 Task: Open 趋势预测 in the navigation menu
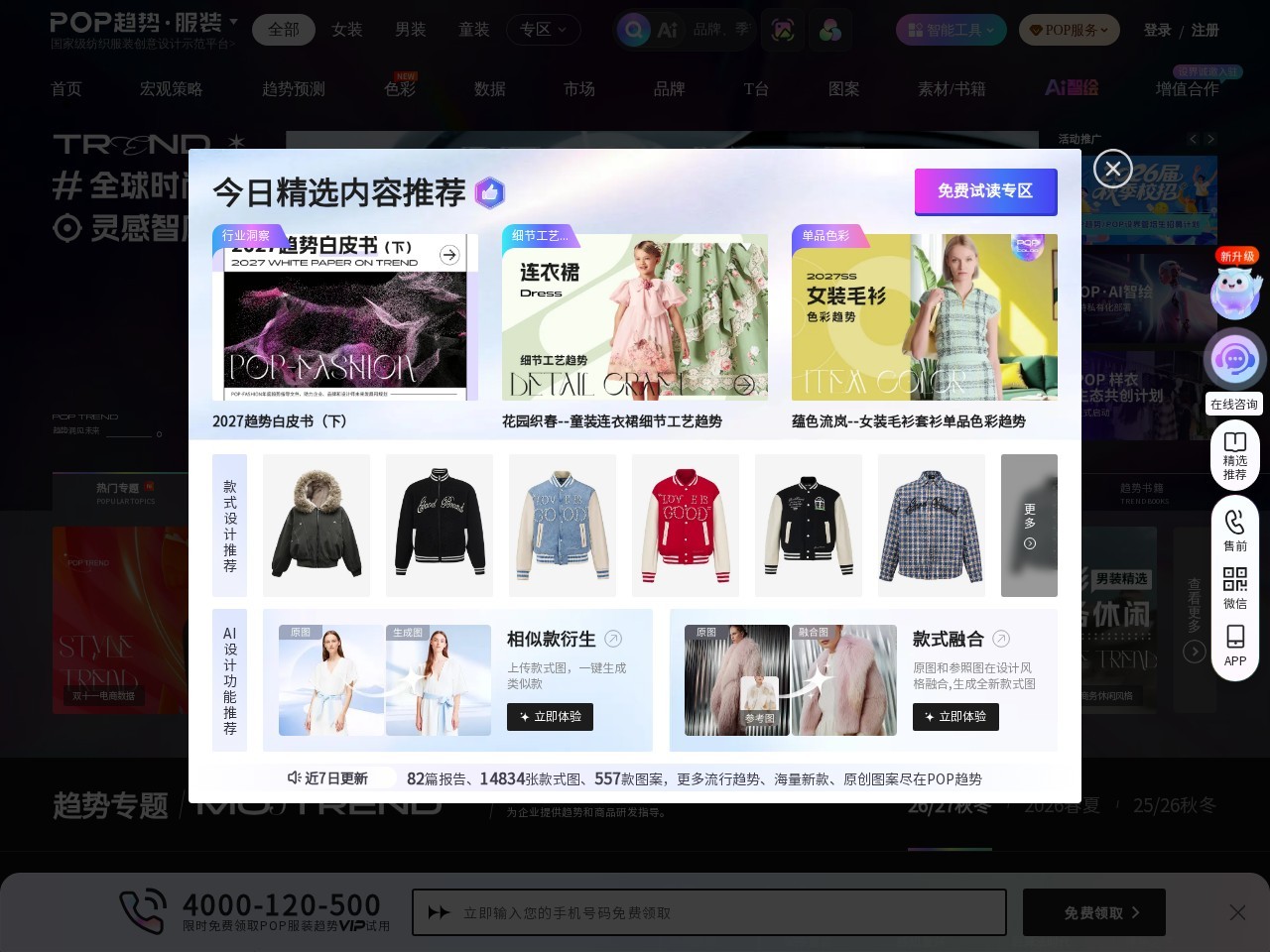click(293, 88)
